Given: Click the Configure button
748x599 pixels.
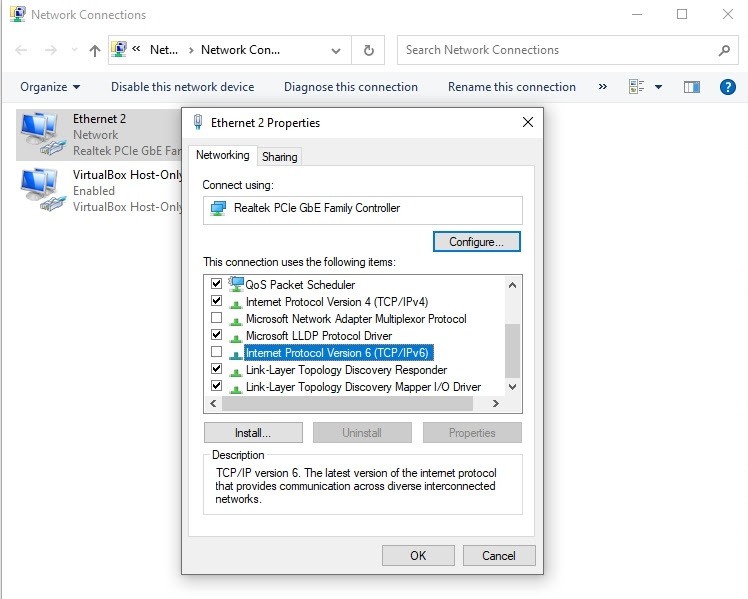Looking at the screenshot, I should pos(477,242).
